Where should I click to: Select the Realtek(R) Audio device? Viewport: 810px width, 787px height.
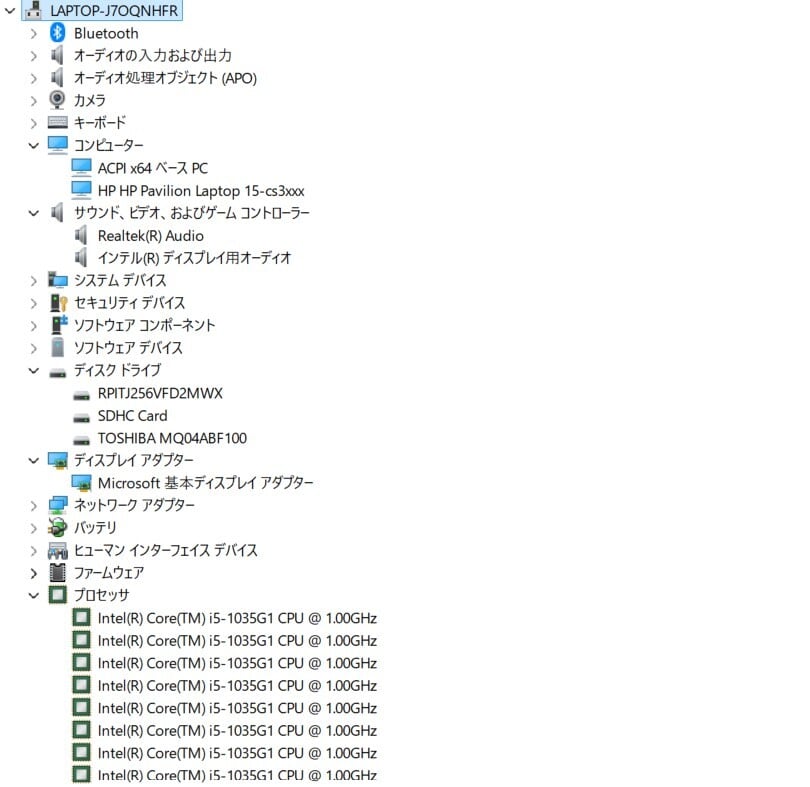click(x=151, y=236)
